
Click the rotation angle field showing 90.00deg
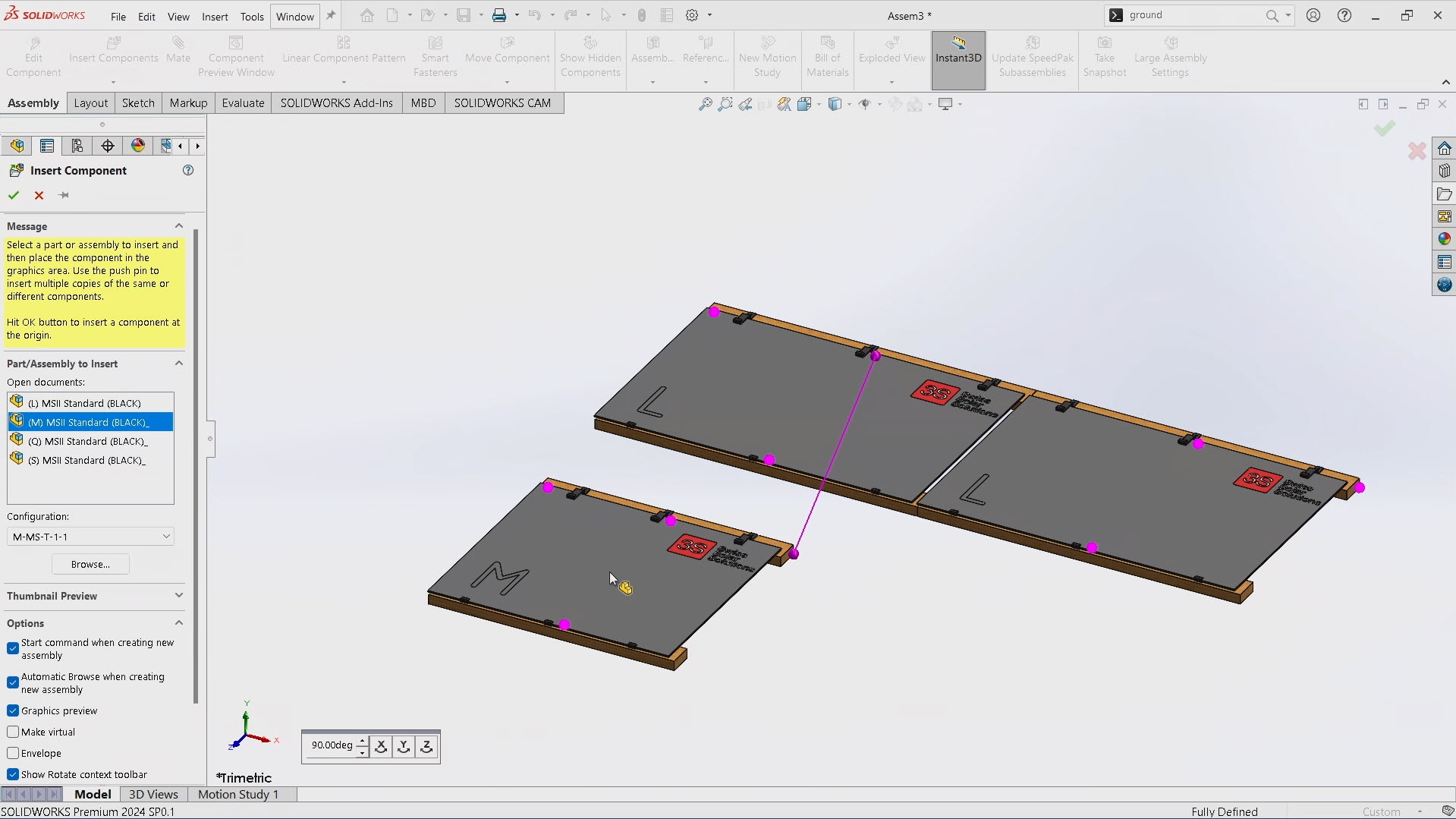(x=332, y=745)
